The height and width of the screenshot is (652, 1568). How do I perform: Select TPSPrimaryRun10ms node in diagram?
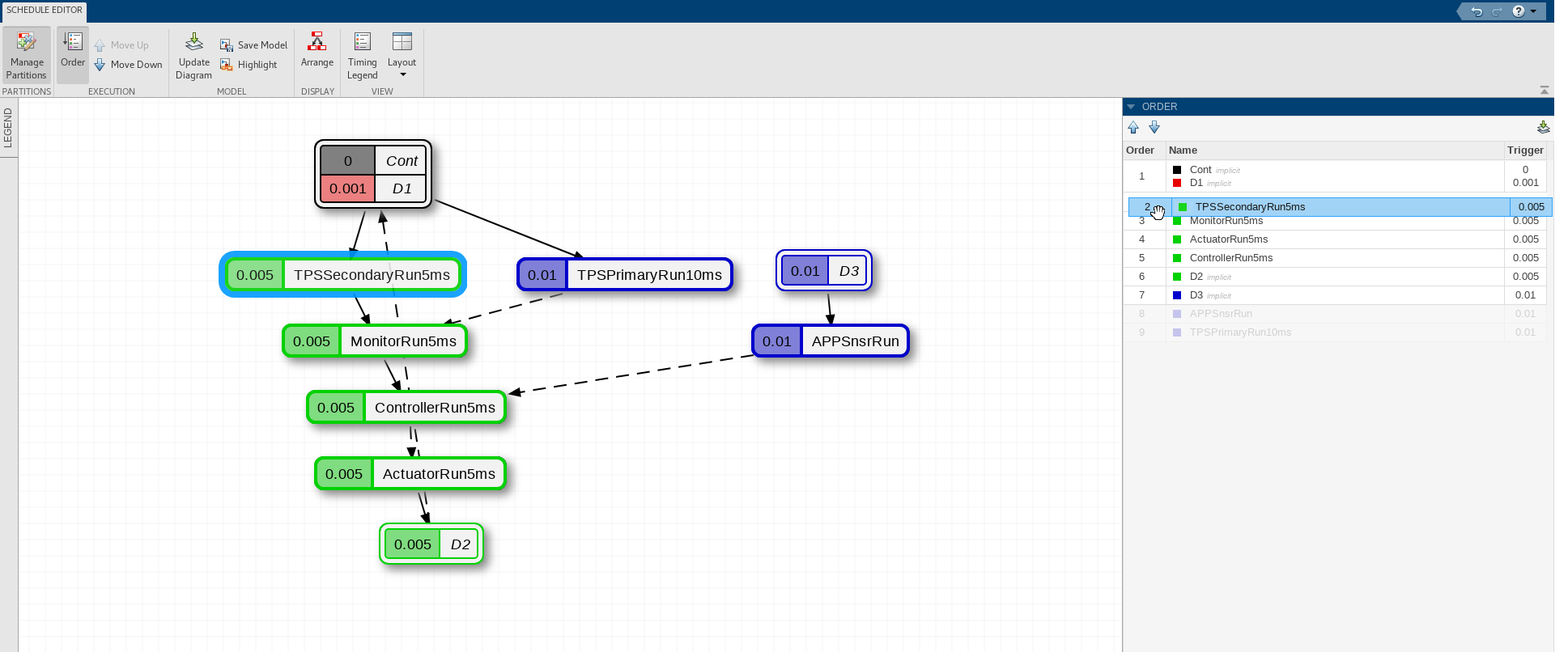[625, 275]
